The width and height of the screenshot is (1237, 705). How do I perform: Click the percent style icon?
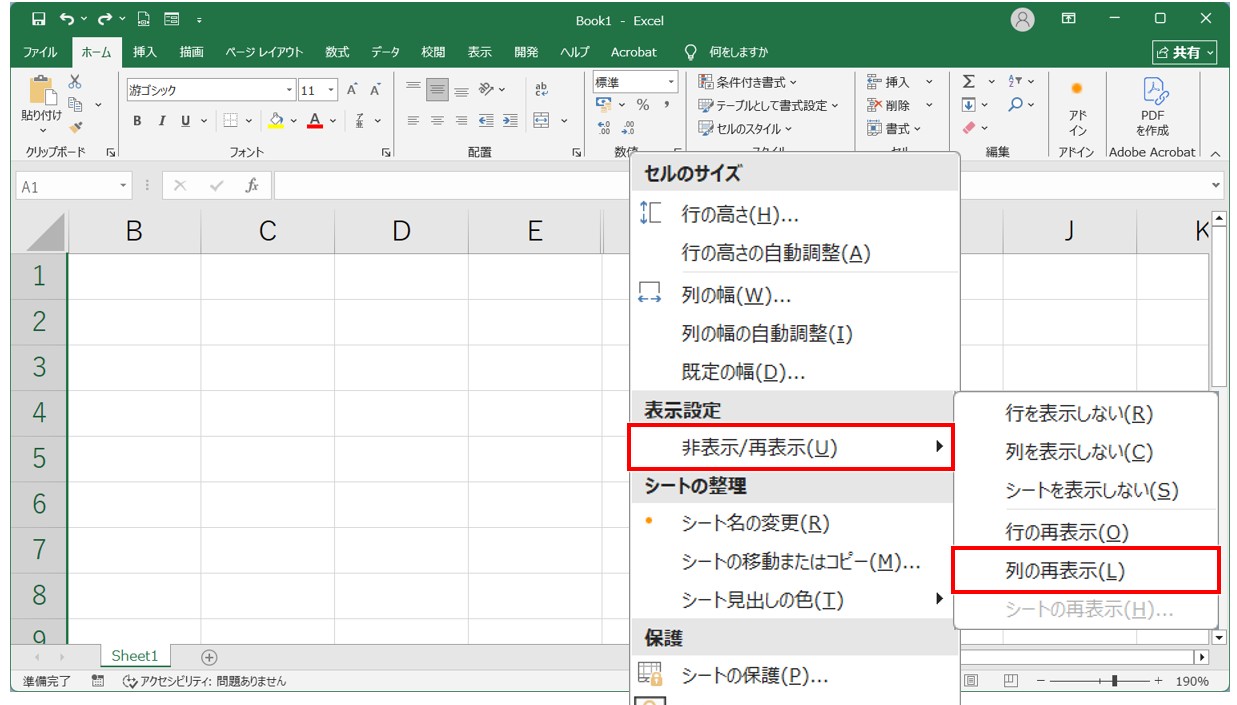(x=643, y=105)
